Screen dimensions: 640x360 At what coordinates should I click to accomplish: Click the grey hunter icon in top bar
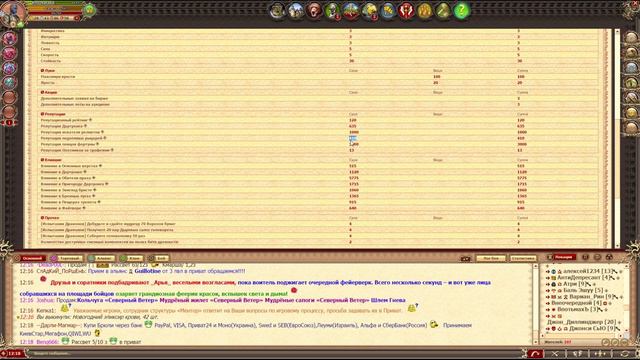pyautogui.click(x=277, y=11)
